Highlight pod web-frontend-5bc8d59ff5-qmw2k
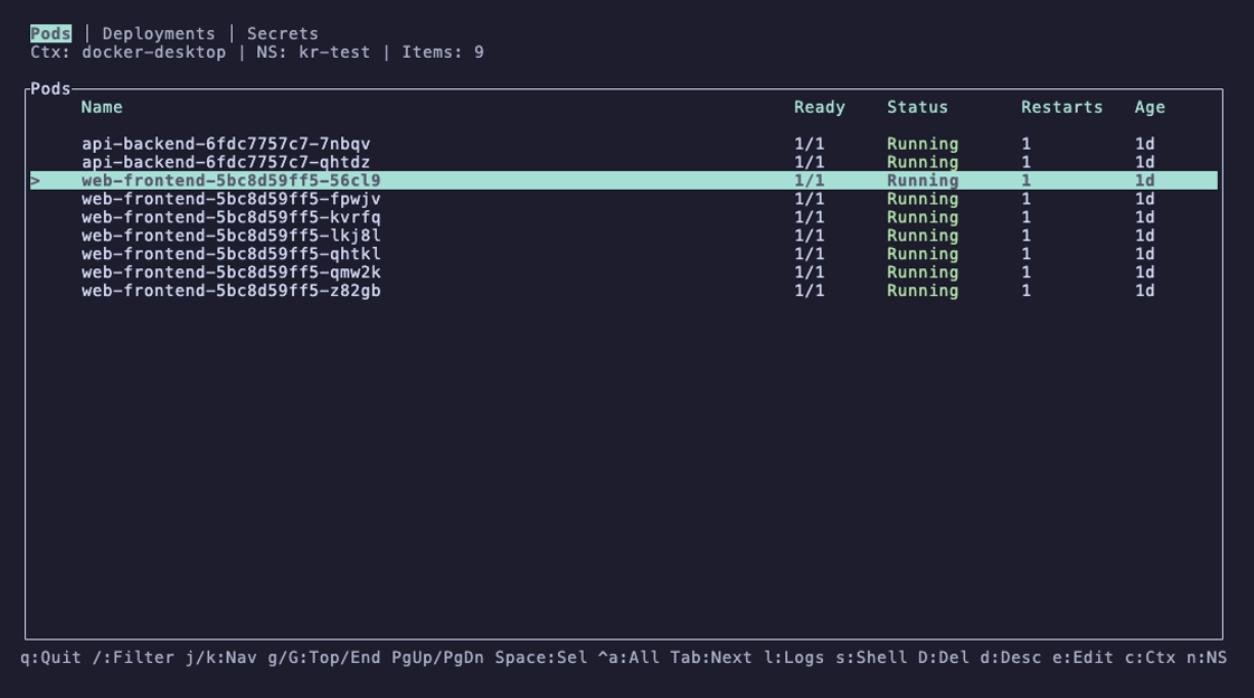 pos(230,272)
